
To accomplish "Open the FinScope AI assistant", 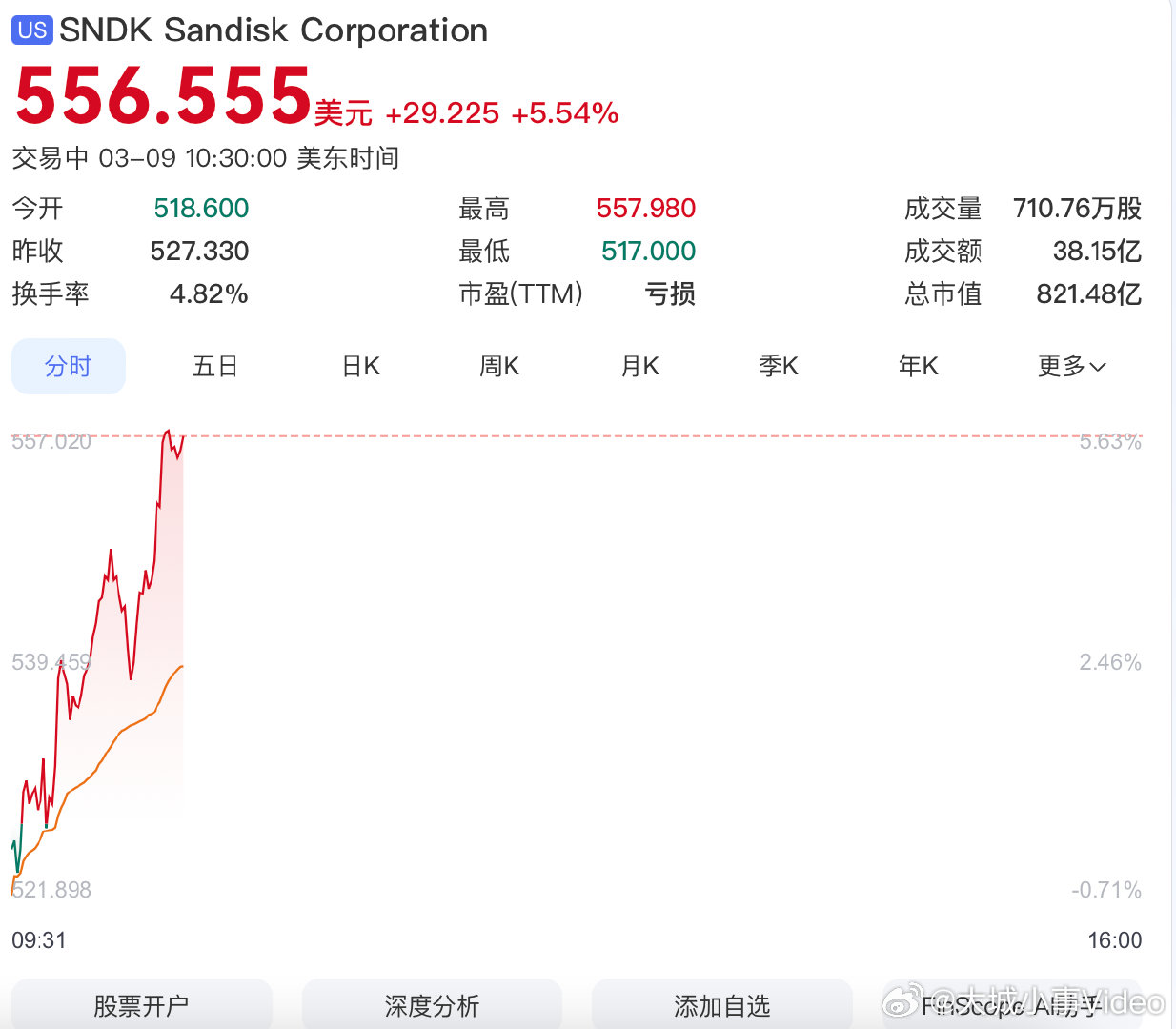I will pyautogui.click(x=1014, y=1005).
